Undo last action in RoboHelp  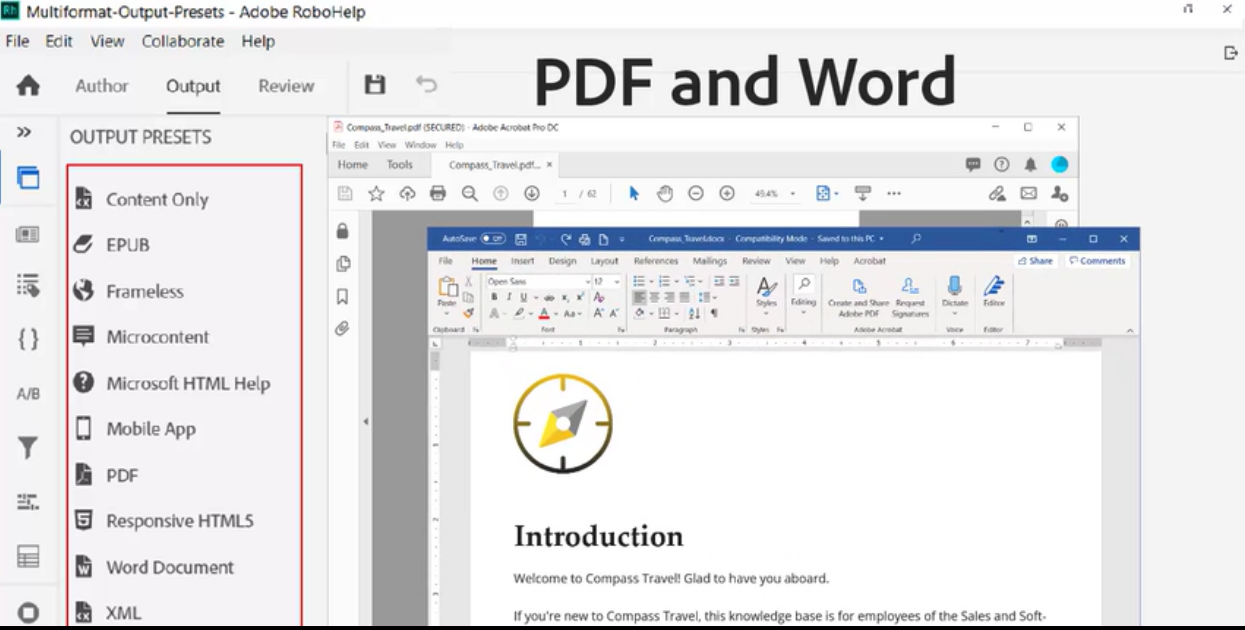427,85
